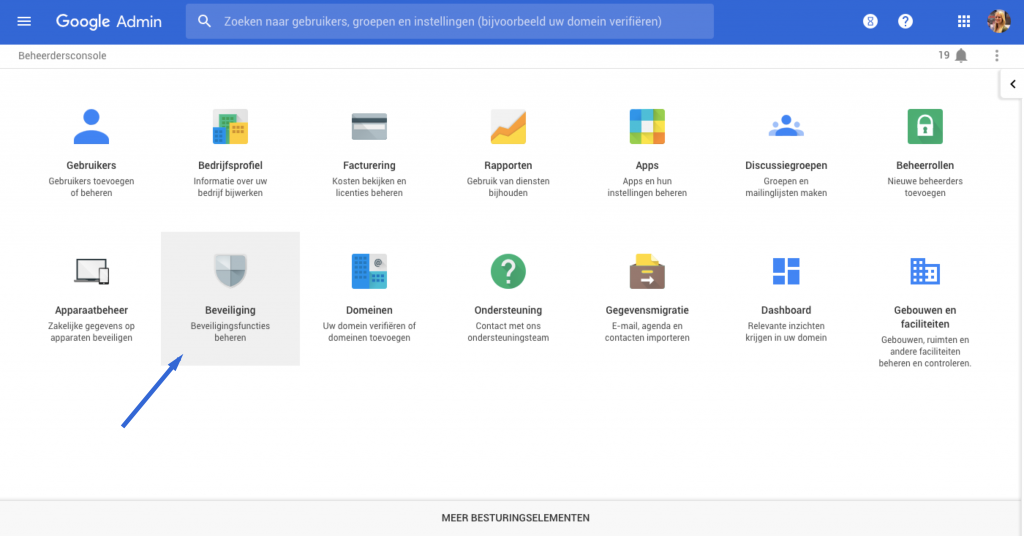The width and height of the screenshot is (1024, 536).
Task: Click the Discussiegroepen title text
Action: pyautogui.click(x=786, y=166)
